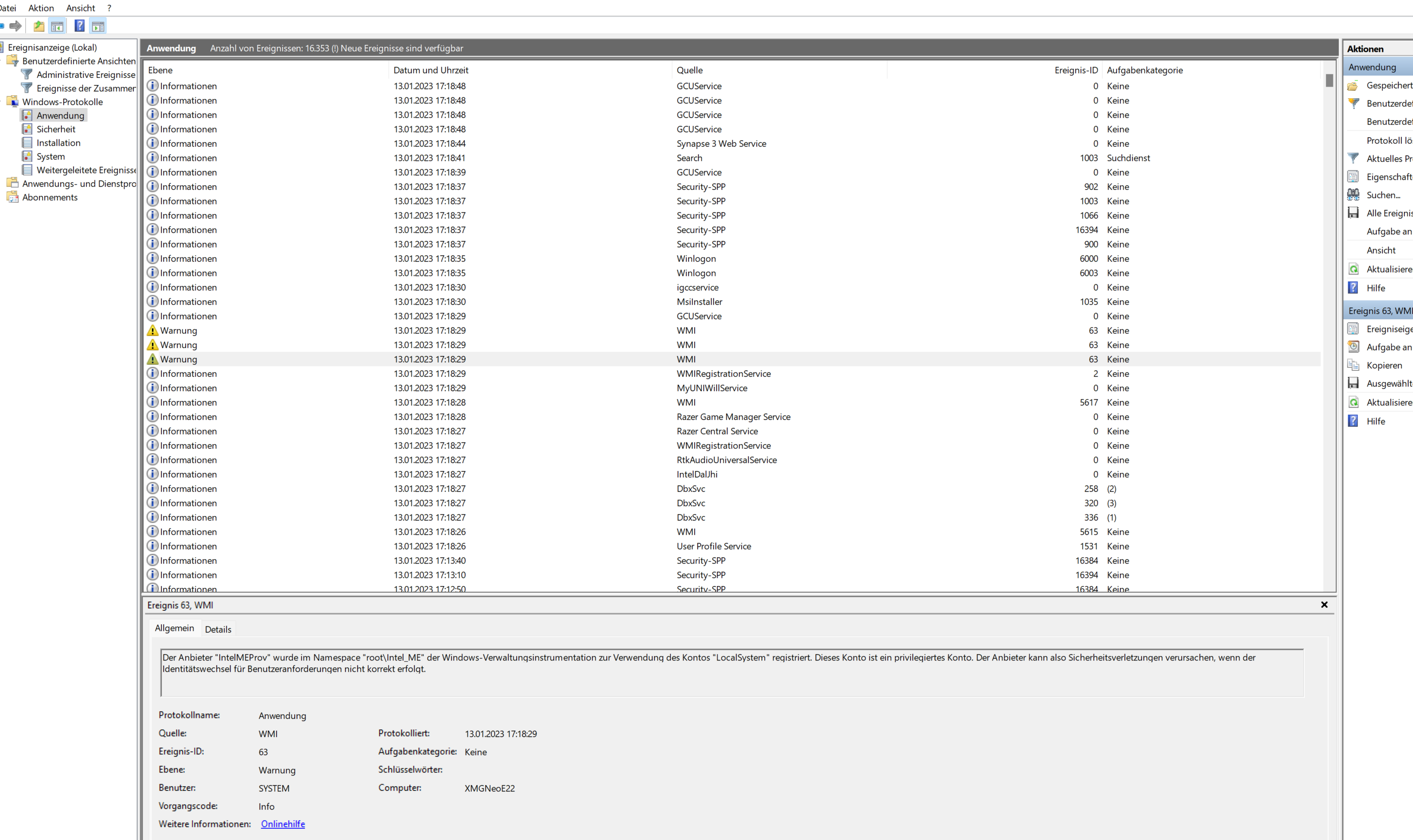This screenshot has width=1413, height=840.
Task: Open the Onlinehilfe link
Action: click(x=283, y=824)
